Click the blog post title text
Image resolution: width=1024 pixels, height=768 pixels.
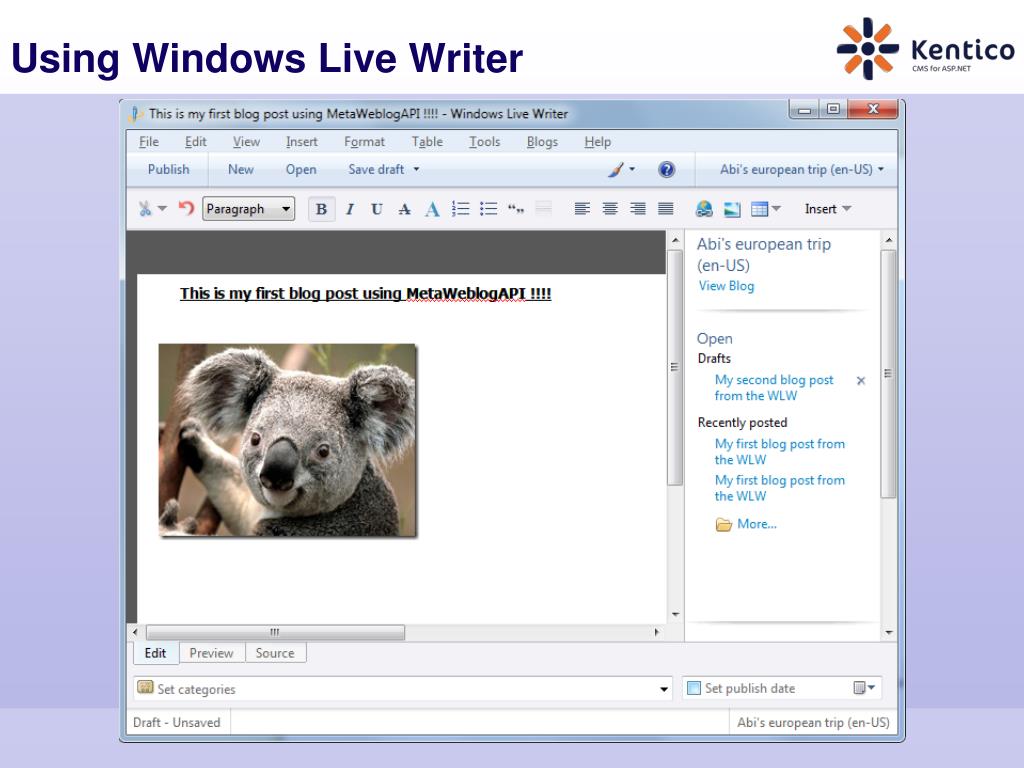point(366,294)
